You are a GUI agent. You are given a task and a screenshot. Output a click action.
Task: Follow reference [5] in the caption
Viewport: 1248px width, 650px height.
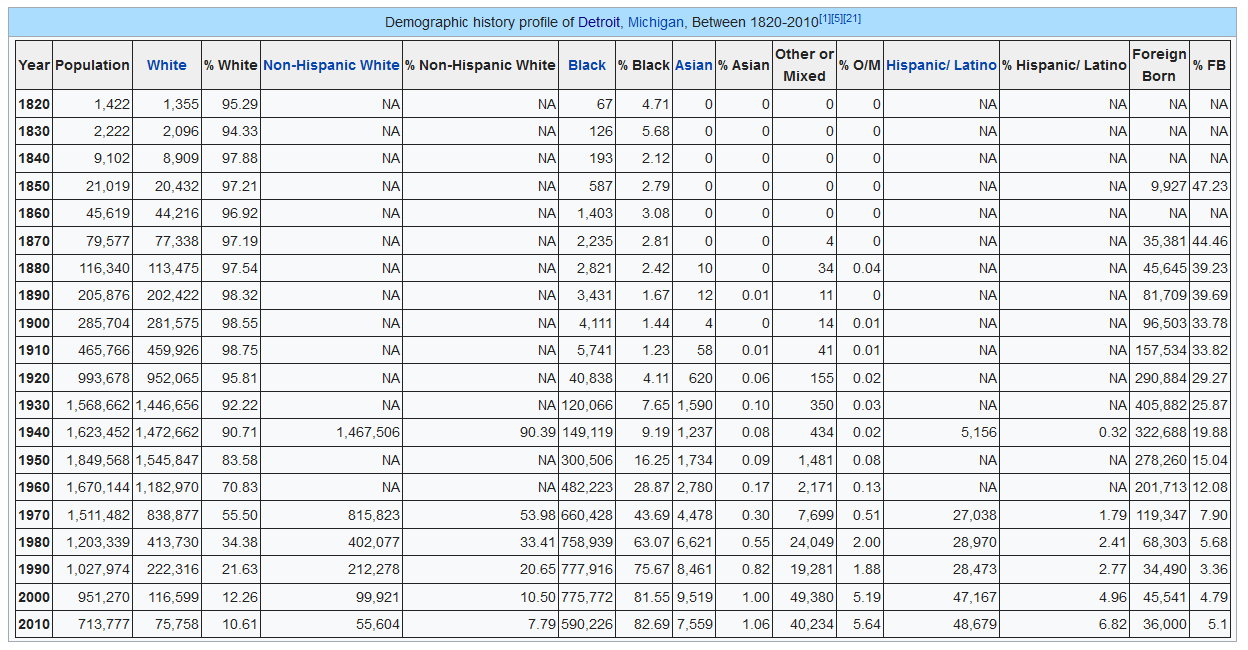pyautogui.click(x=837, y=18)
